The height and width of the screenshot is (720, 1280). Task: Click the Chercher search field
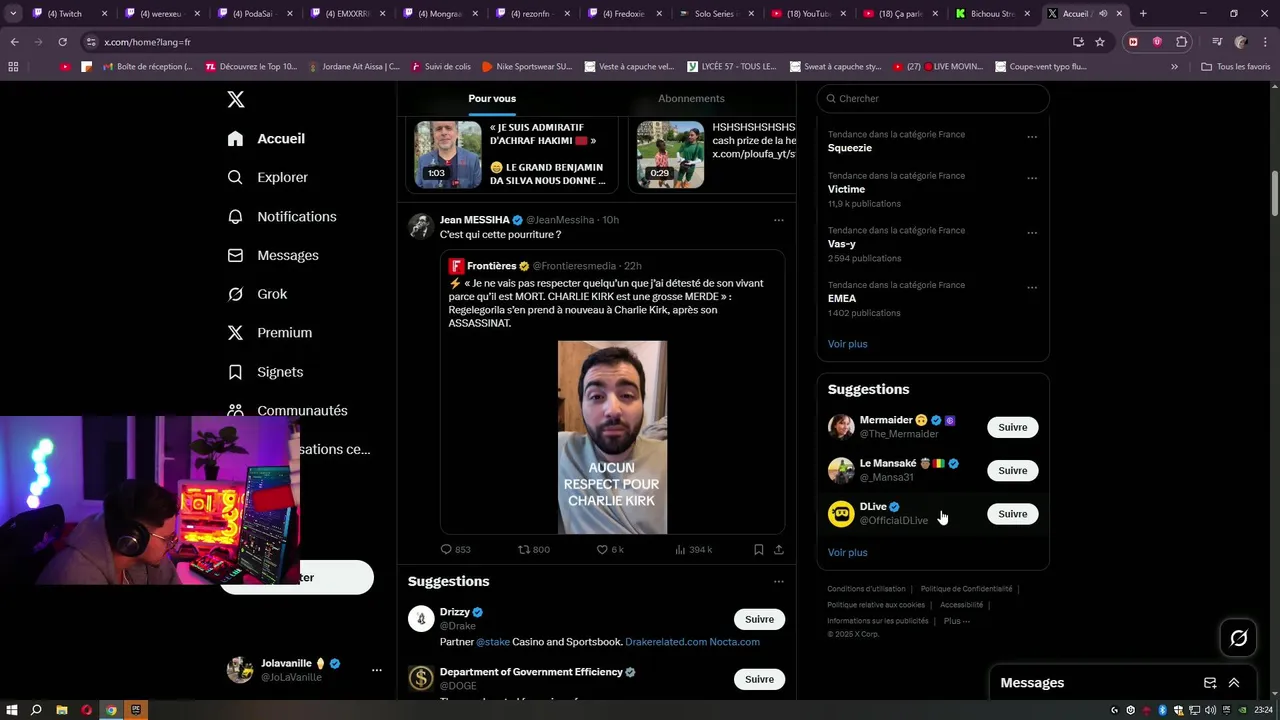click(x=933, y=98)
